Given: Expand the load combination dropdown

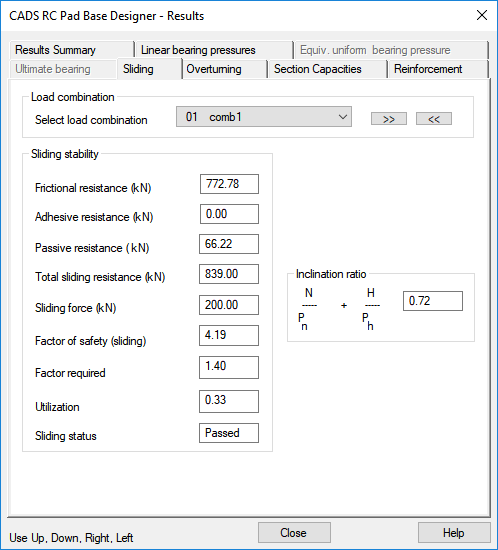Looking at the screenshot, I should click(264, 117).
